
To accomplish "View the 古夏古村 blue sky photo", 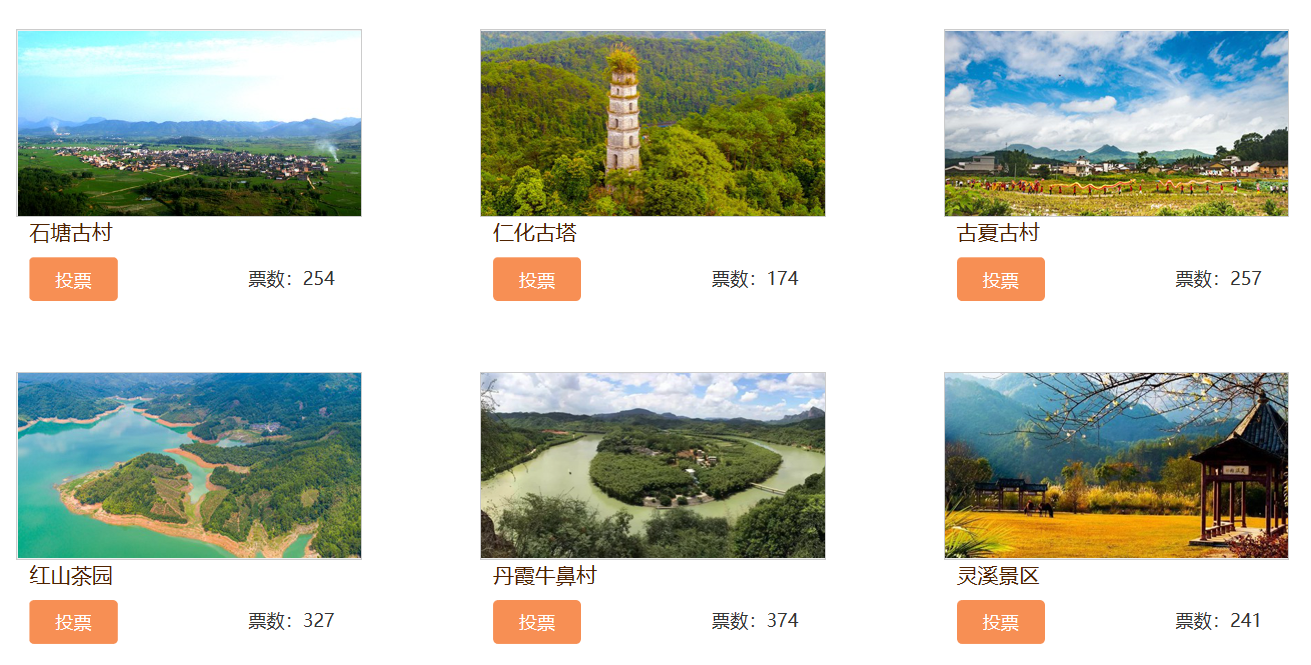I will (1116, 123).
